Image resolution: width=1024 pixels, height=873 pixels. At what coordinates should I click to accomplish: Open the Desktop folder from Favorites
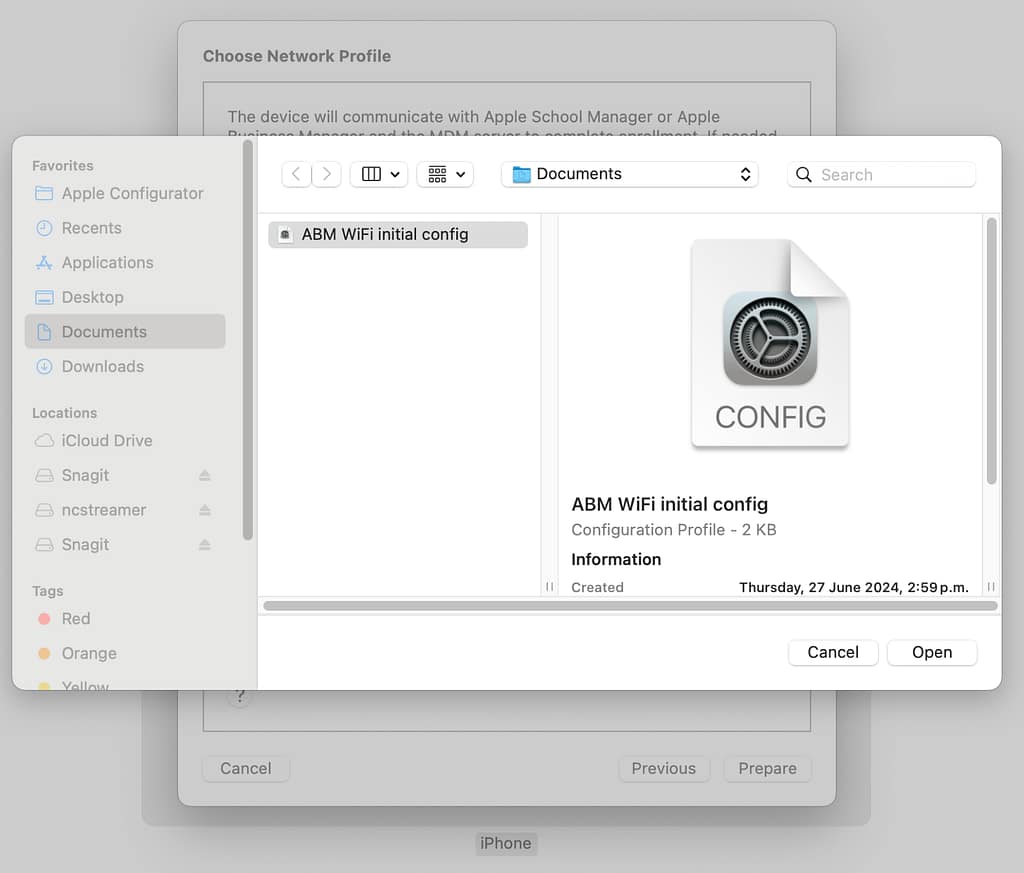[x=92, y=297]
